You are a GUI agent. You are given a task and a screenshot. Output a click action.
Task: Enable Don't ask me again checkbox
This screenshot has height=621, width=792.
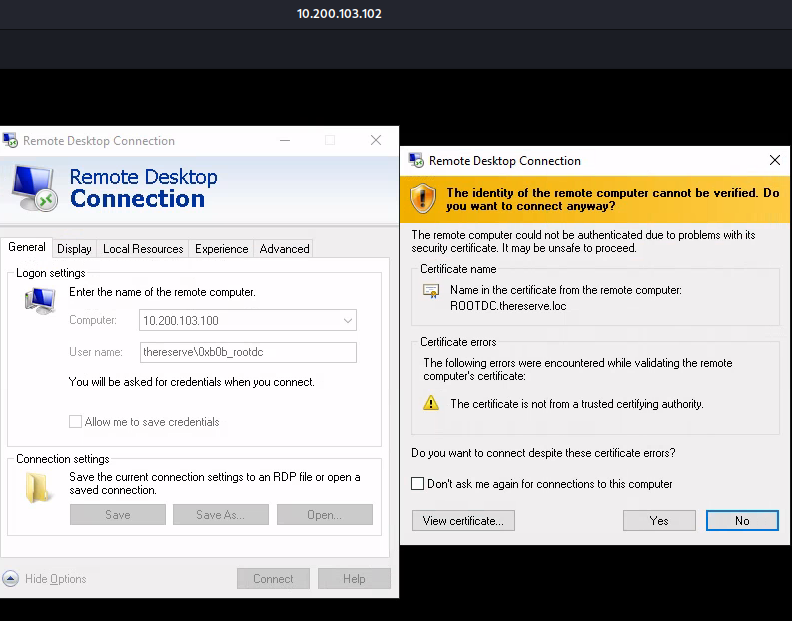[x=418, y=484]
